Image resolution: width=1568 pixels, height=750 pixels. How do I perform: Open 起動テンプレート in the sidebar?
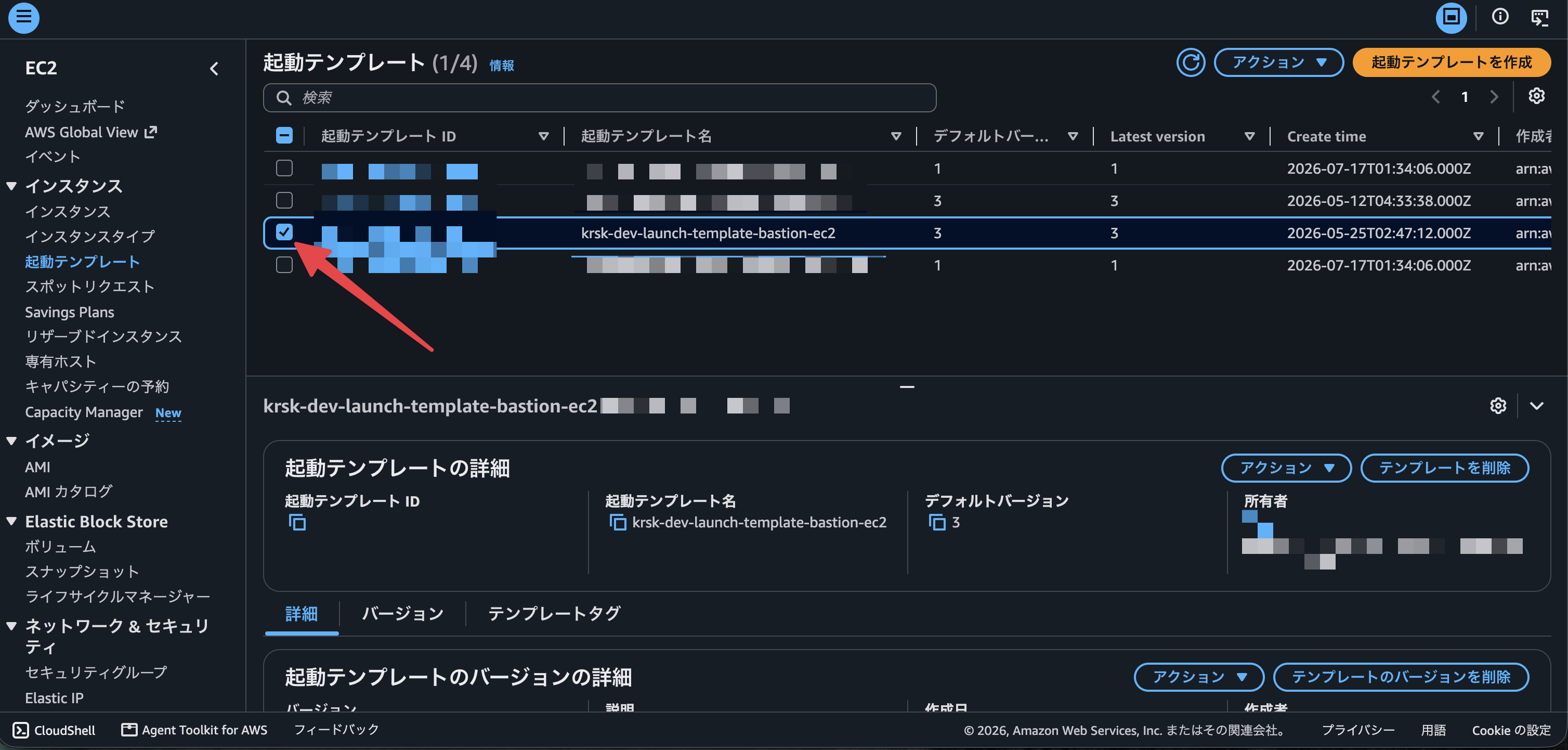click(83, 262)
